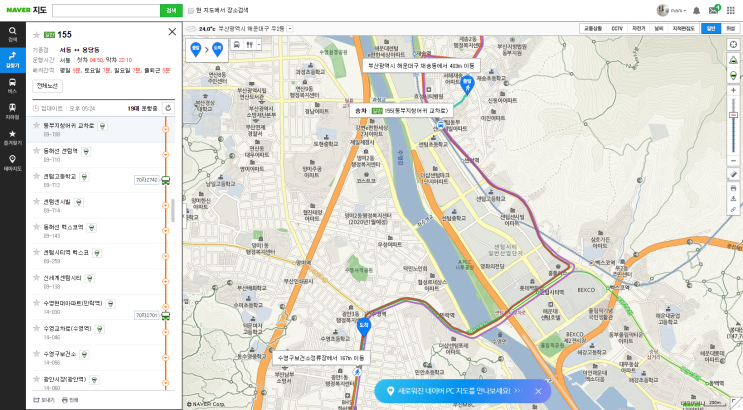Expand the route line marker at stop 09-143

point(165,231)
